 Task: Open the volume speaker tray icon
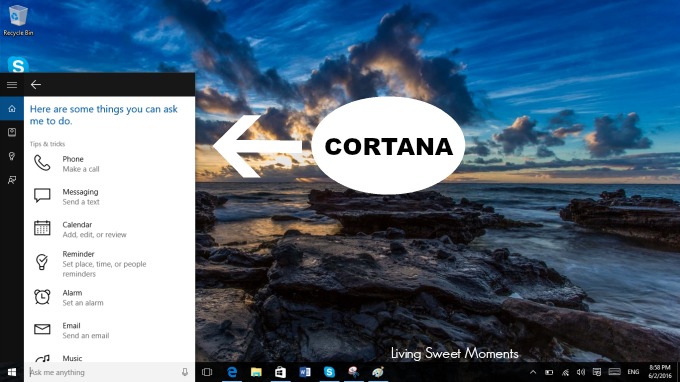tap(581, 372)
